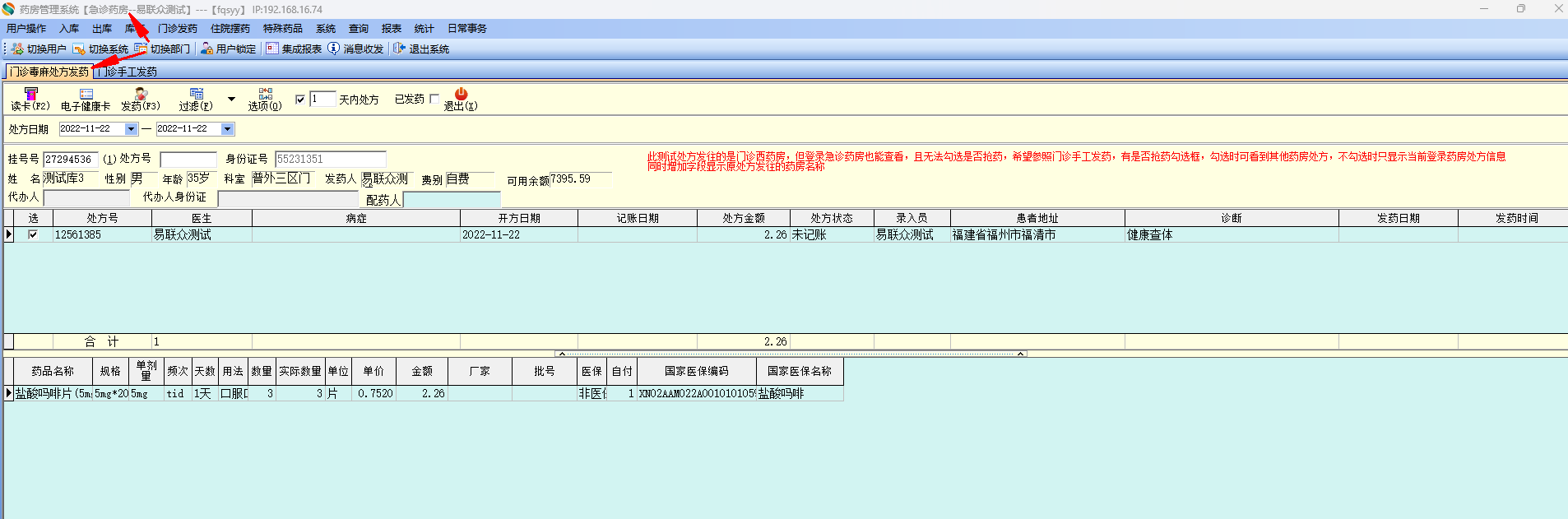Image resolution: width=1568 pixels, height=519 pixels.
Task: Enable the 已发药 dispensed checkbox
Action: [434, 99]
